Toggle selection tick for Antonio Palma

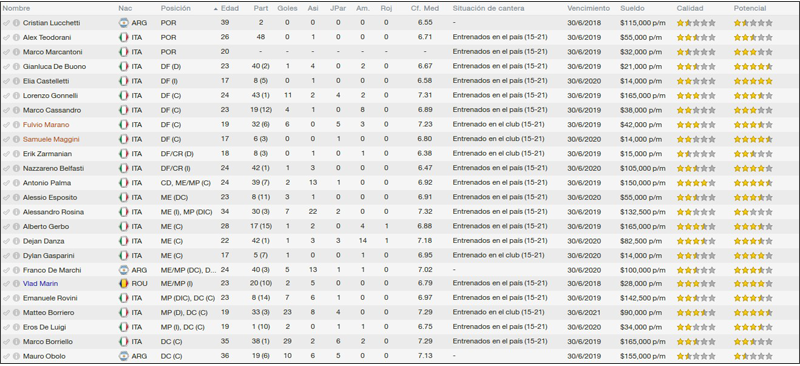tap(6, 183)
